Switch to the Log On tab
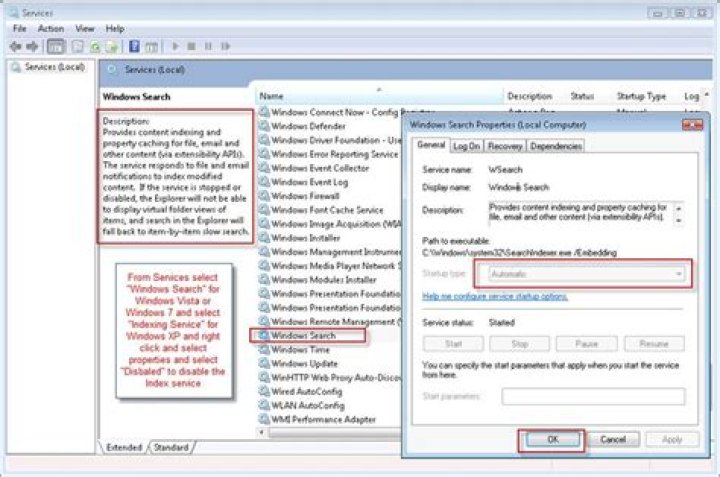Viewport: 720px width, 477px height. 467,146
